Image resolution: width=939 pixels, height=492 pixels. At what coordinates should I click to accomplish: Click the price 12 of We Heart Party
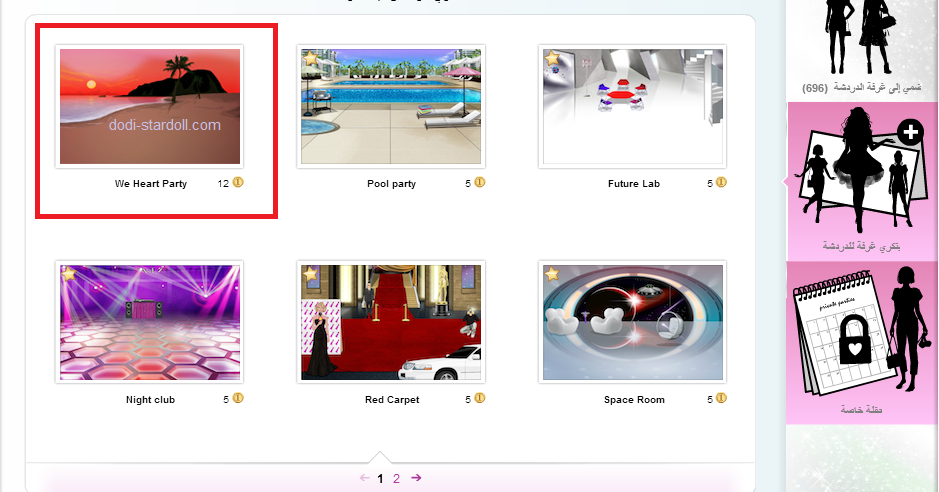click(223, 184)
